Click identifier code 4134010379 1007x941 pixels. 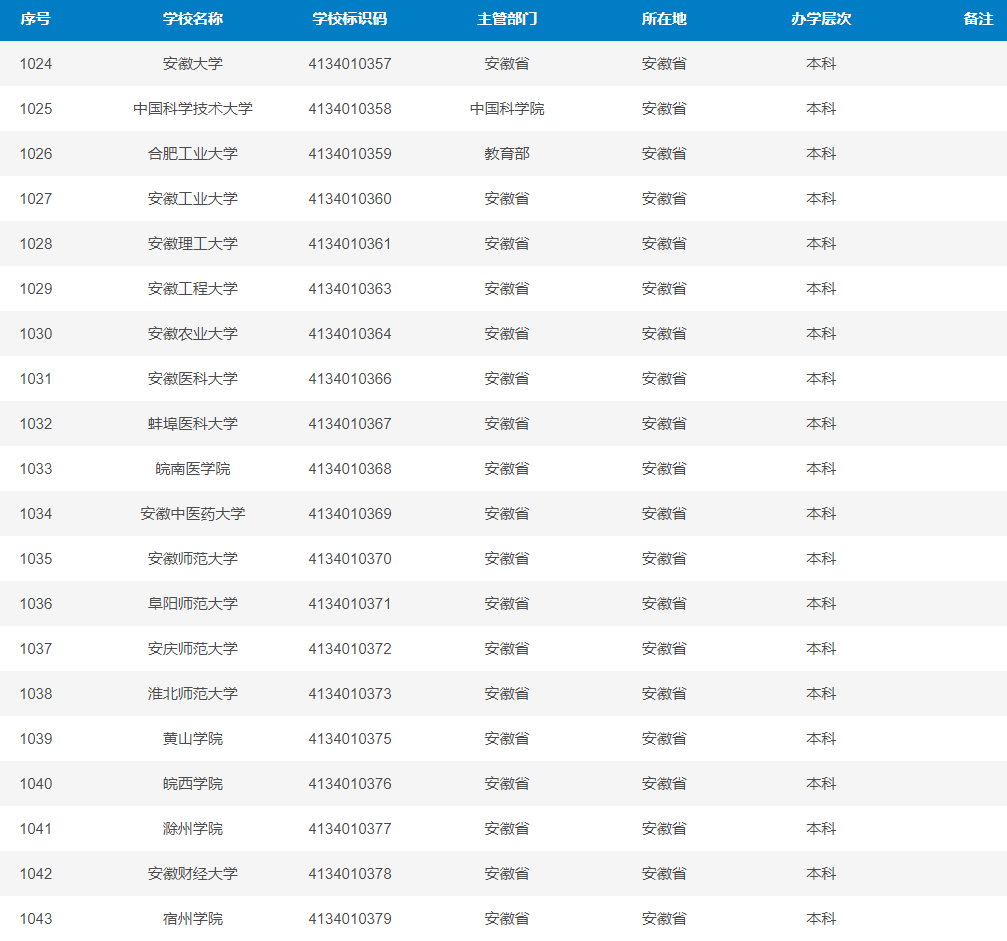click(350, 919)
